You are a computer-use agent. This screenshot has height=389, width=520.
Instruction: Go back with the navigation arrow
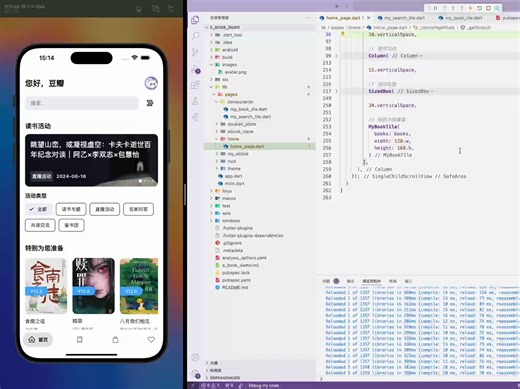337,6
